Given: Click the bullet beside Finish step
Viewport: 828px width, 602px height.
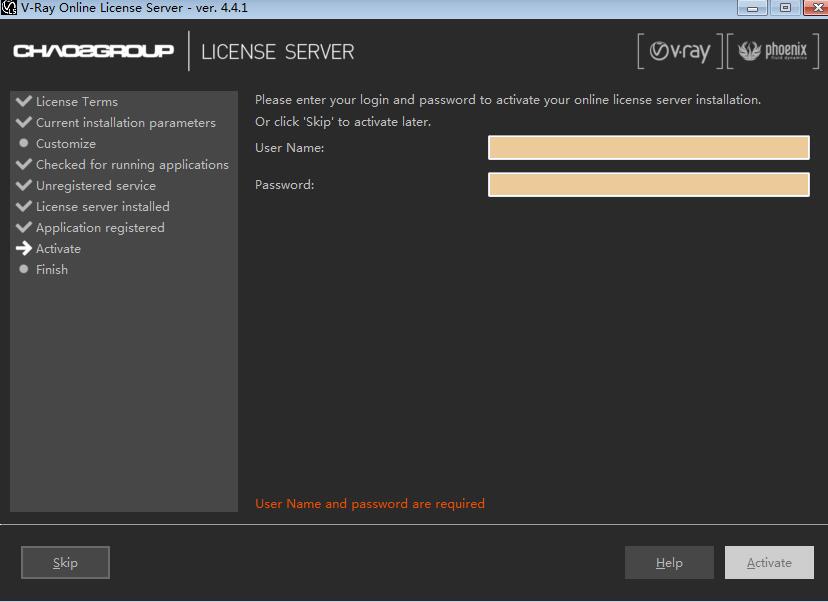Looking at the screenshot, I should 23,269.
